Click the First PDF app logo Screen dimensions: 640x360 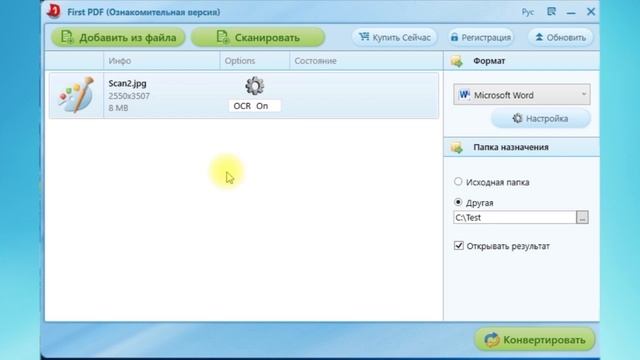[54, 11]
